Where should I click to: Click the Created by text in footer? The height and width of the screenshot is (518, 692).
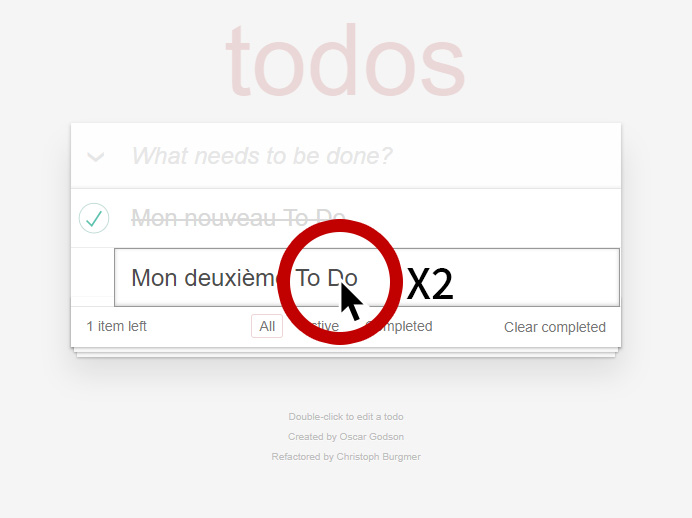312,437
